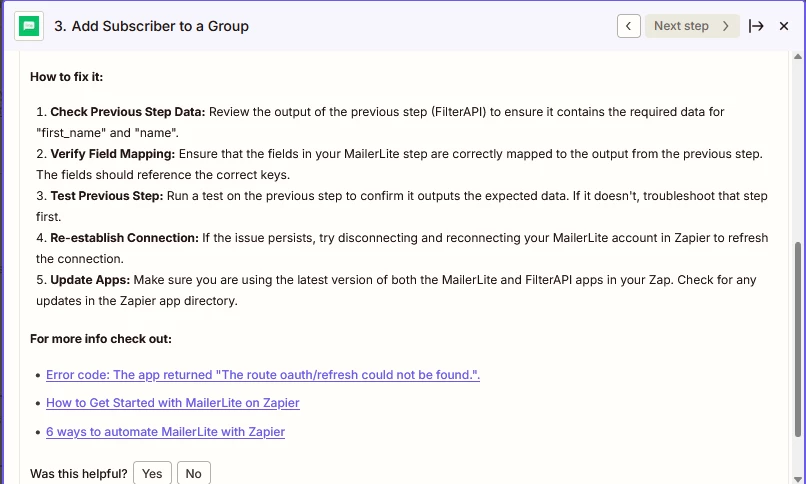Click the scrollbar up arrow
Screen dimensions: 806x484
point(797,56)
